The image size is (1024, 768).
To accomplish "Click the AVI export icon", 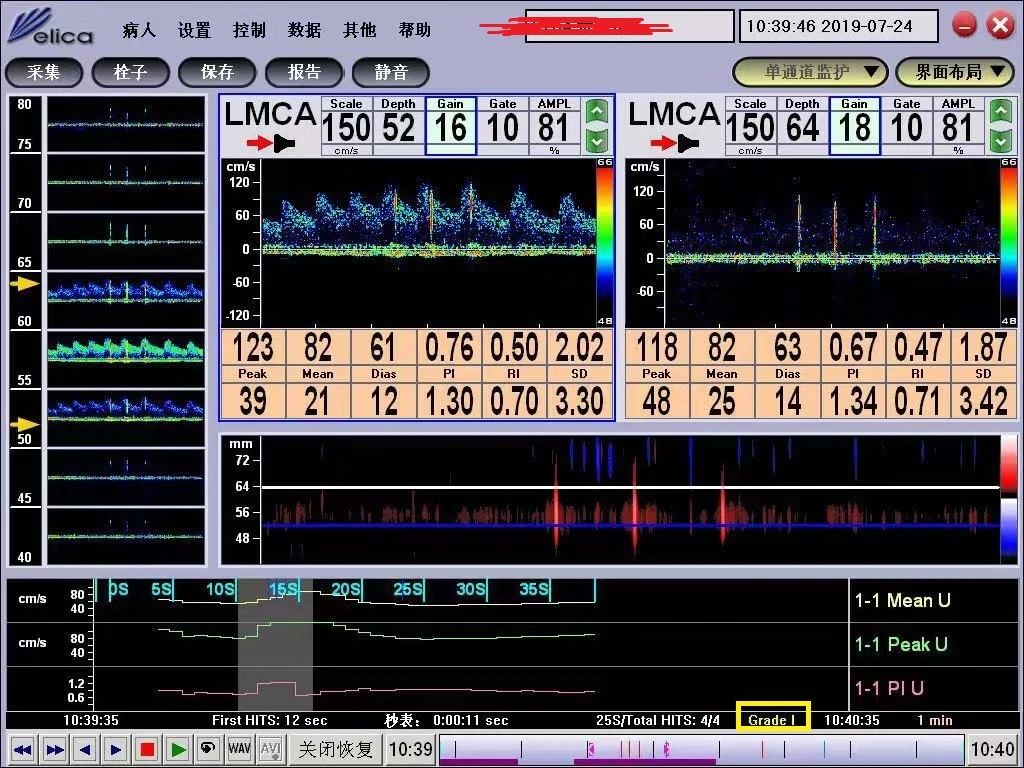I will point(270,749).
